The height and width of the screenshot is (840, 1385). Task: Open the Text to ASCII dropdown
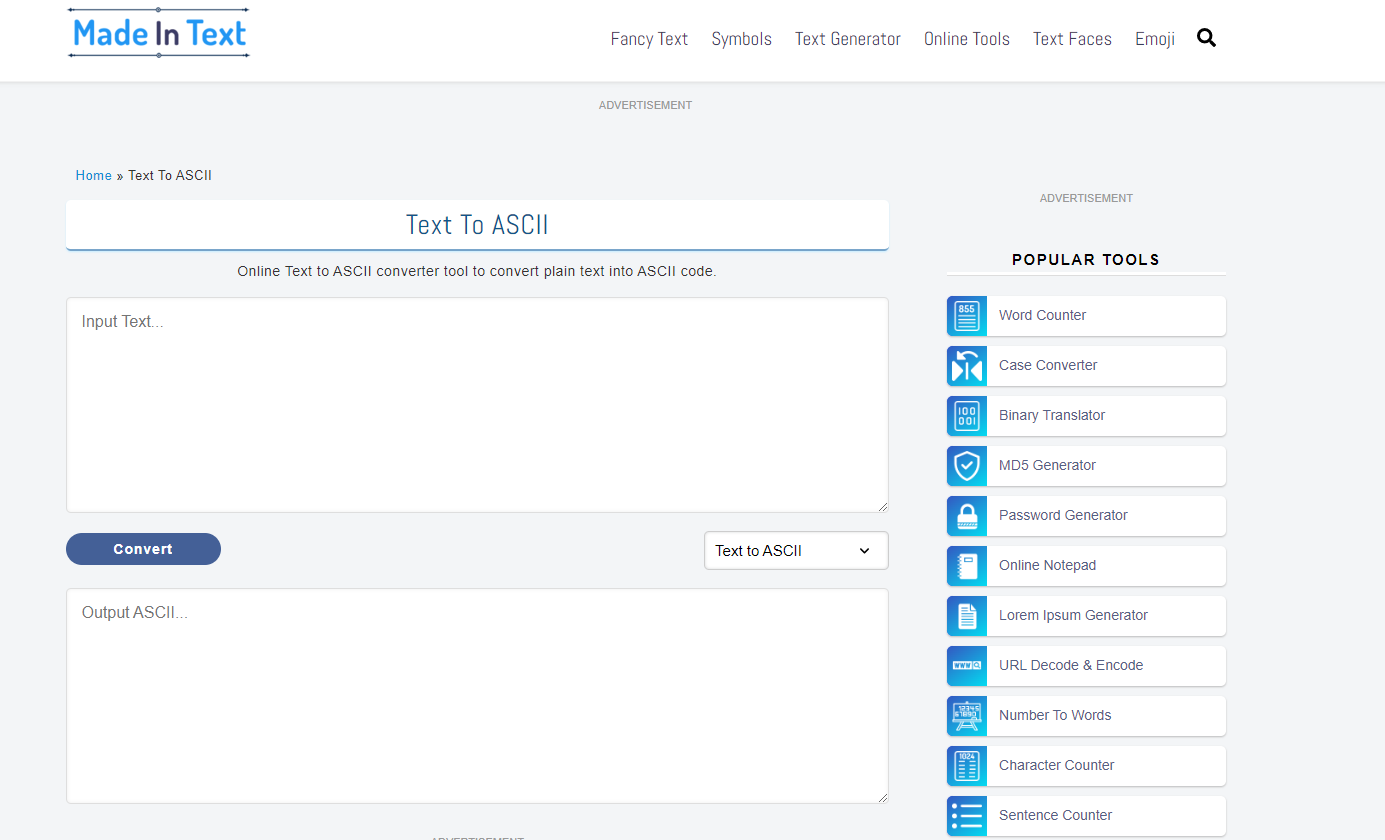click(x=796, y=550)
